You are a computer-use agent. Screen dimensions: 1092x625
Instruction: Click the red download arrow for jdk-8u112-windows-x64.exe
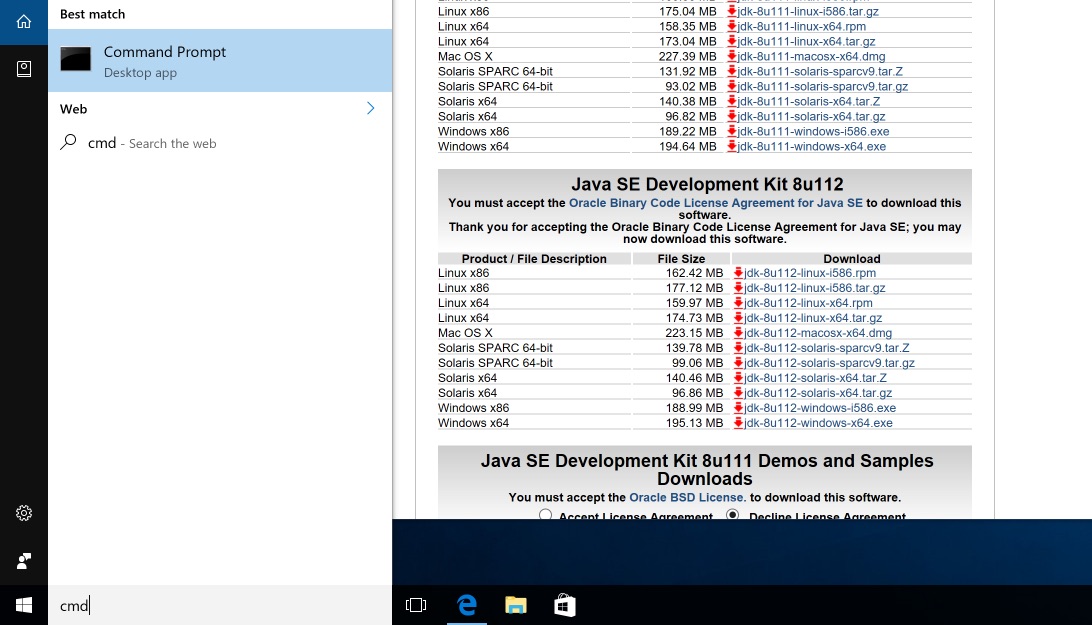(738, 423)
